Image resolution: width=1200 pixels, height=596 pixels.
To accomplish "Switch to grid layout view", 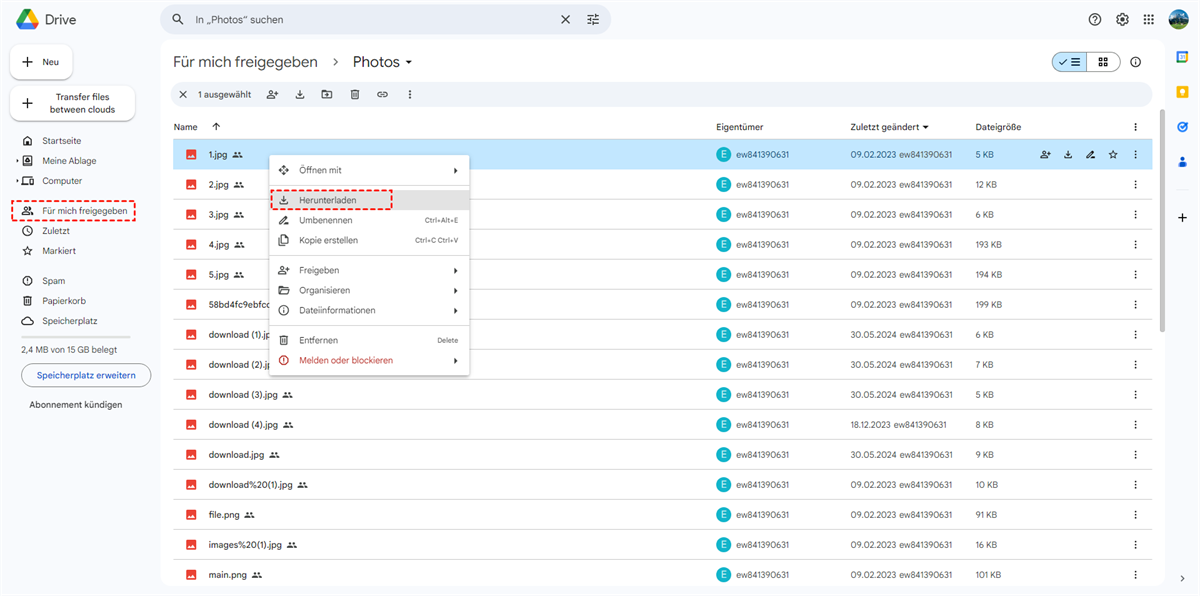I will (x=1103, y=62).
